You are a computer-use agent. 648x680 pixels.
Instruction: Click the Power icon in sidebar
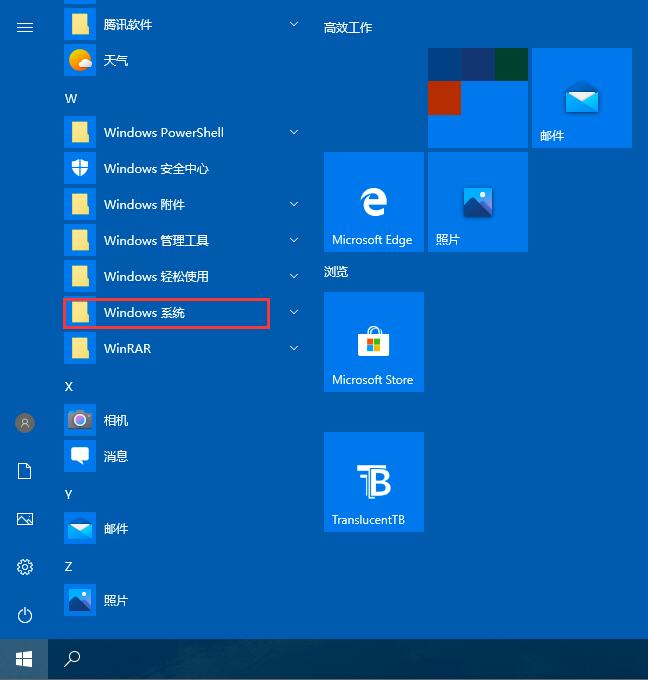25,615
